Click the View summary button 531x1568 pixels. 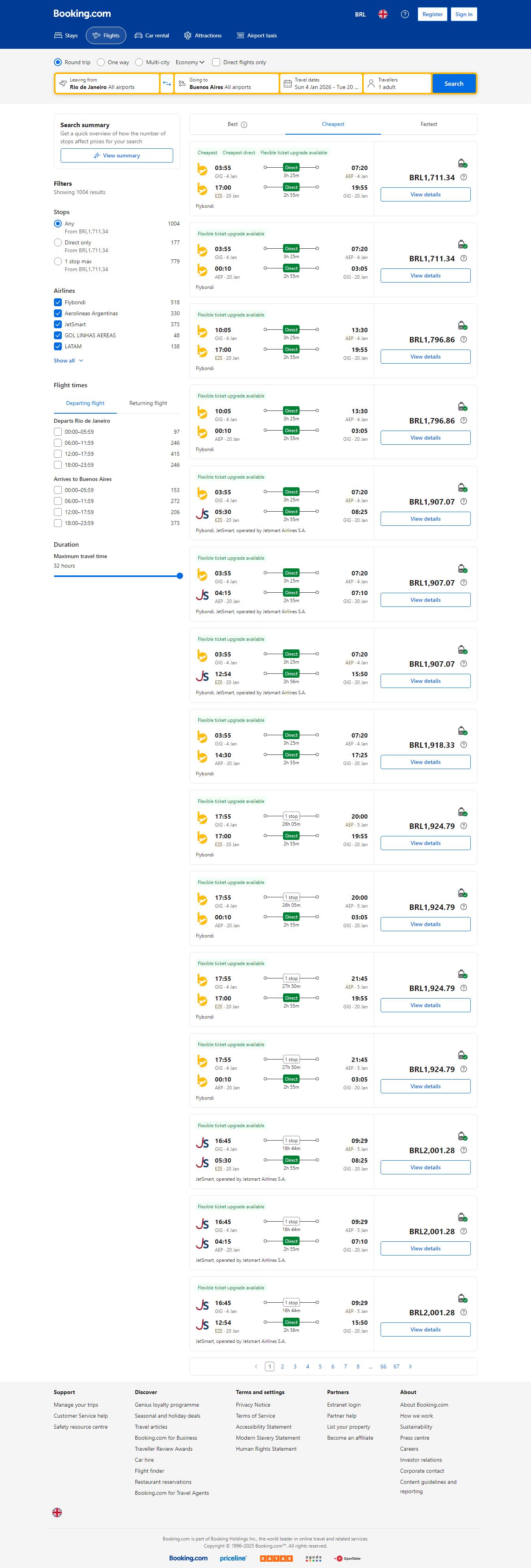tap(116, 156)
